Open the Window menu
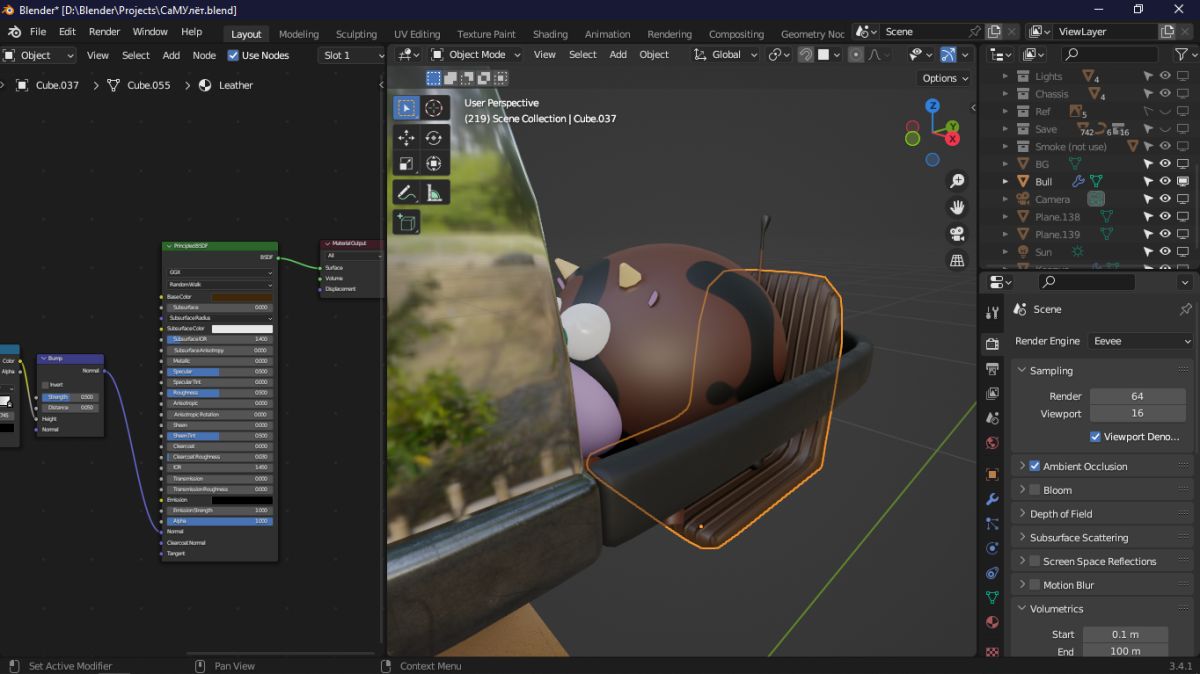 click(150, 32)
